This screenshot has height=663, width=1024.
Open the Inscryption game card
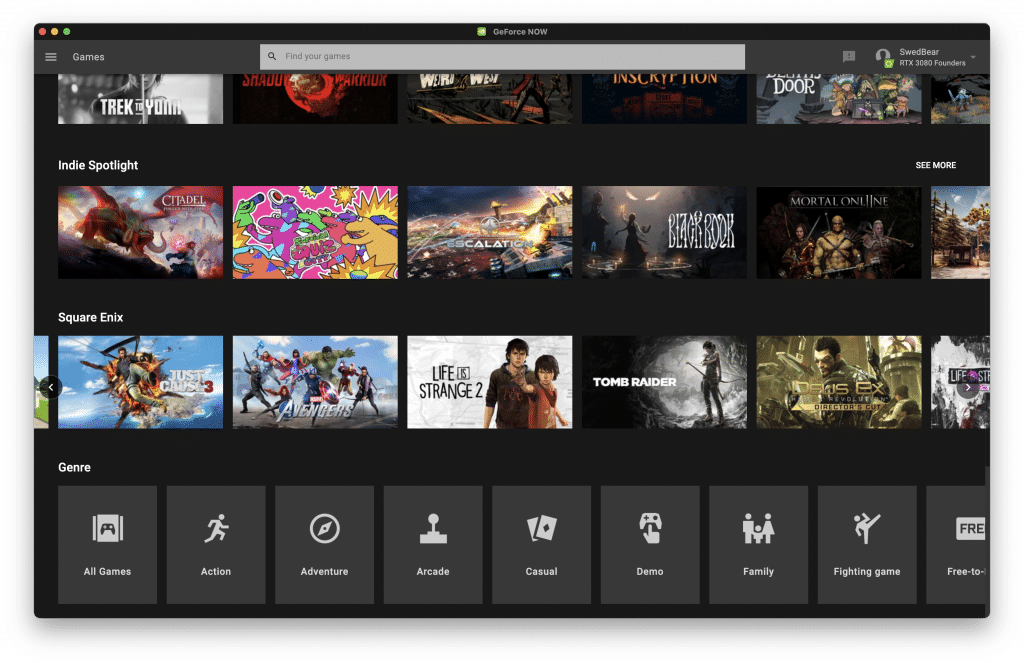pyautogui.click(x=664, y=99)
